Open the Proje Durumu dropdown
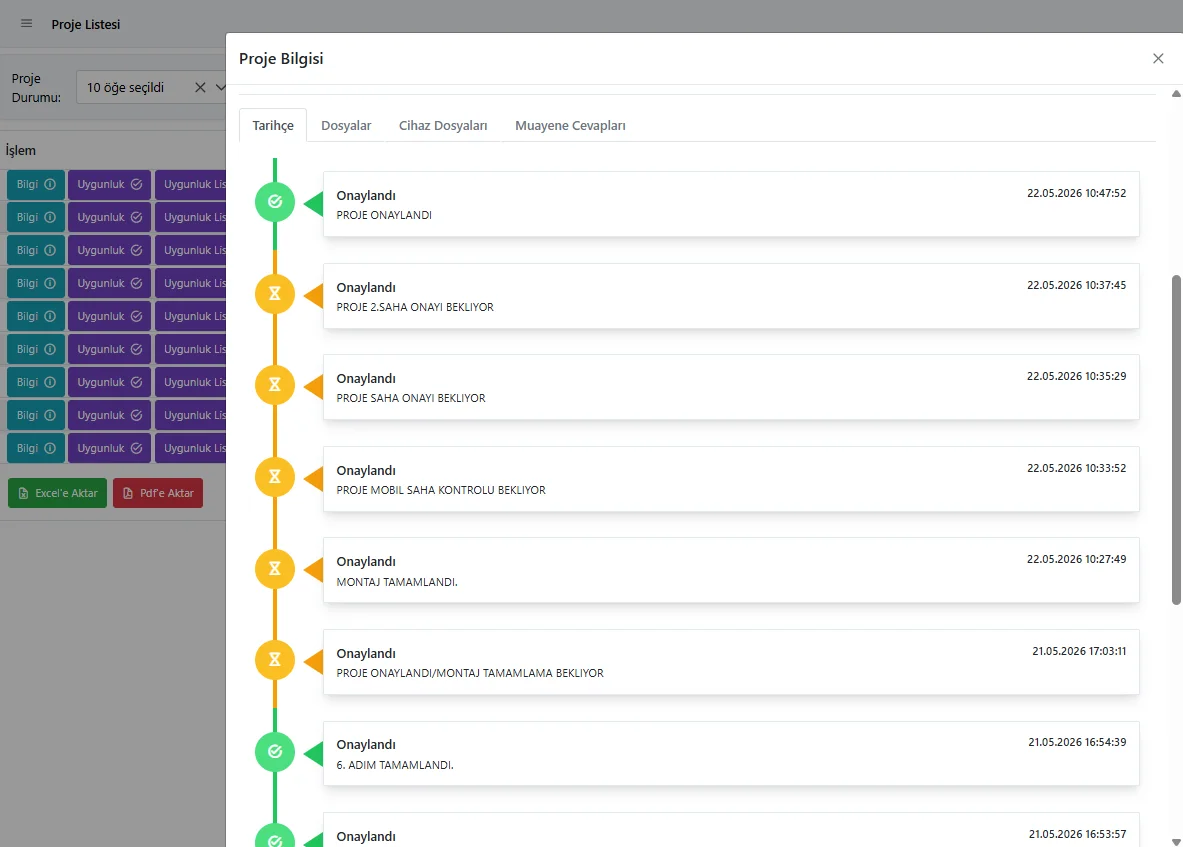Viewport: 1183px width, 847px height. point(220,87)
